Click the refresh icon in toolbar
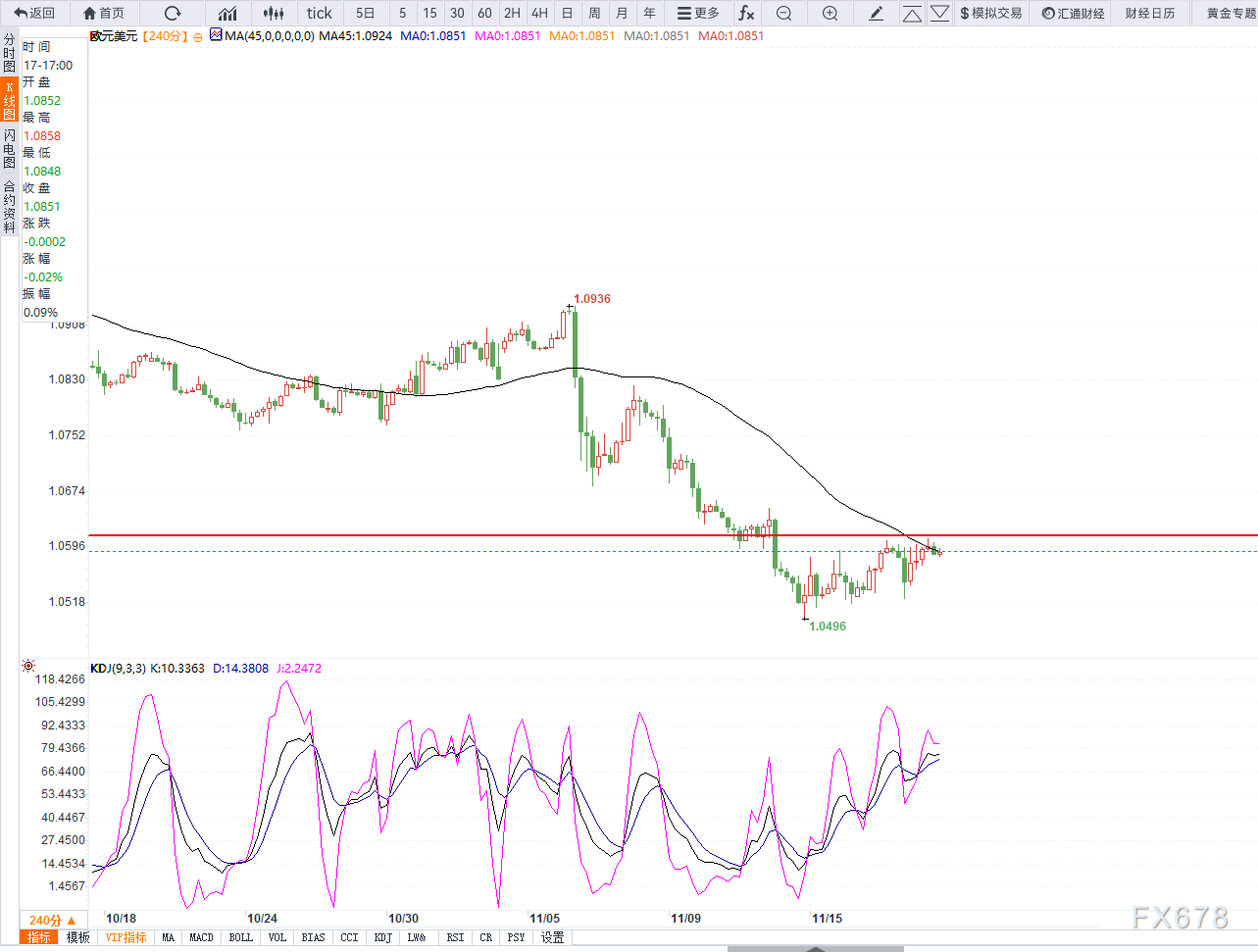Viewport: 1258px width, 952px height. (x=173, y=13)
